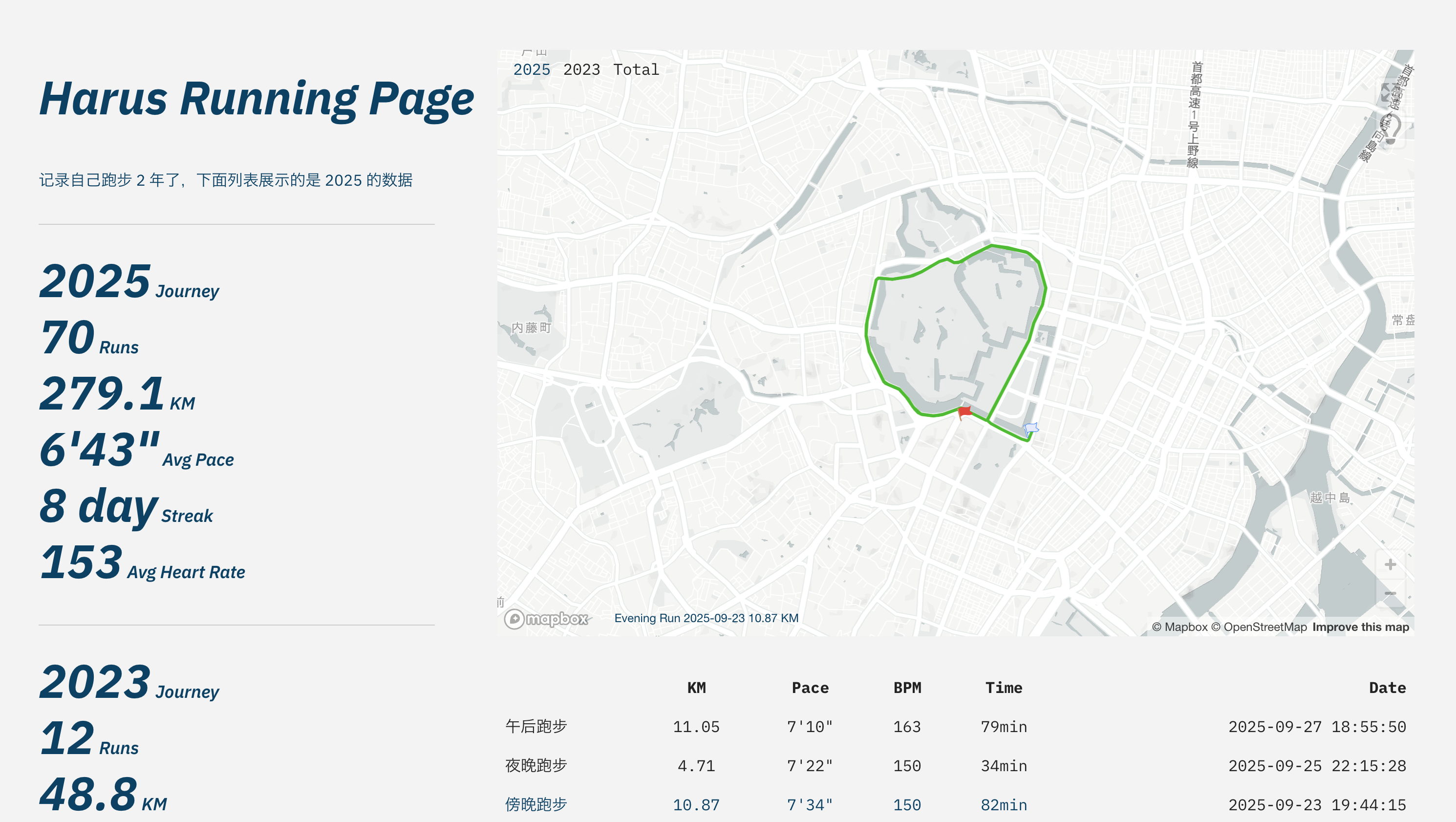Screen dimensions: 1456x822
Task: Click the 34min time value
Action: (1004, 765)
